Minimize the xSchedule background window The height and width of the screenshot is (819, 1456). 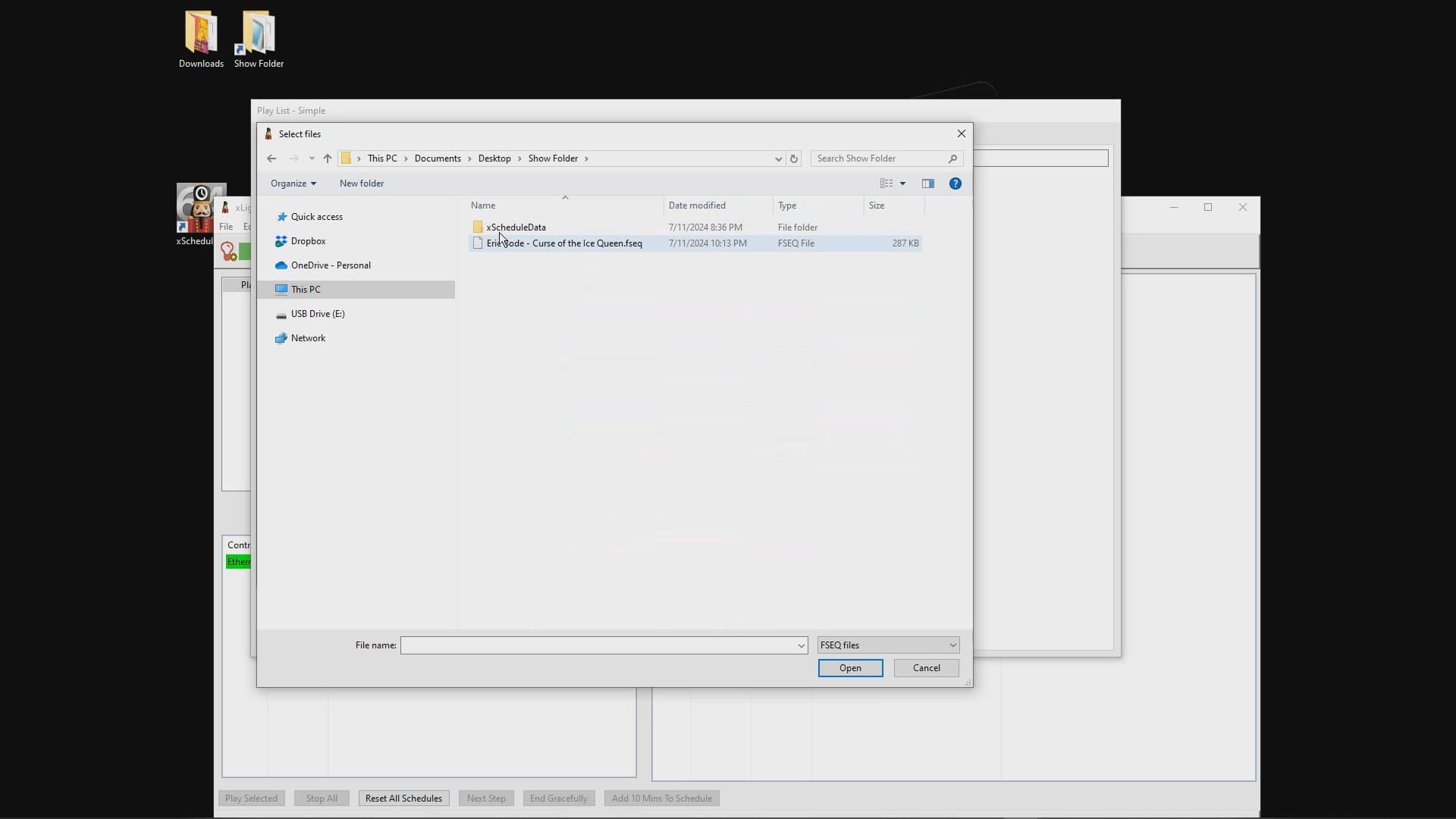1174,207
